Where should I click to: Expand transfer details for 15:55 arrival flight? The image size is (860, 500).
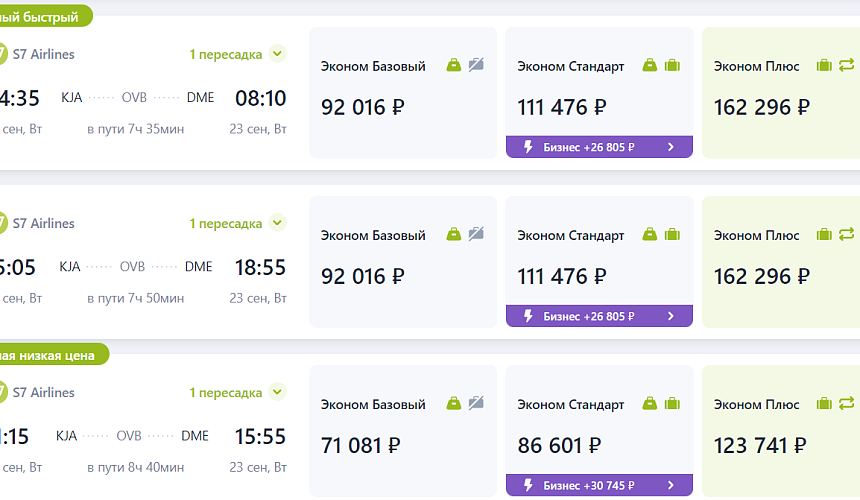pos(277,392)
